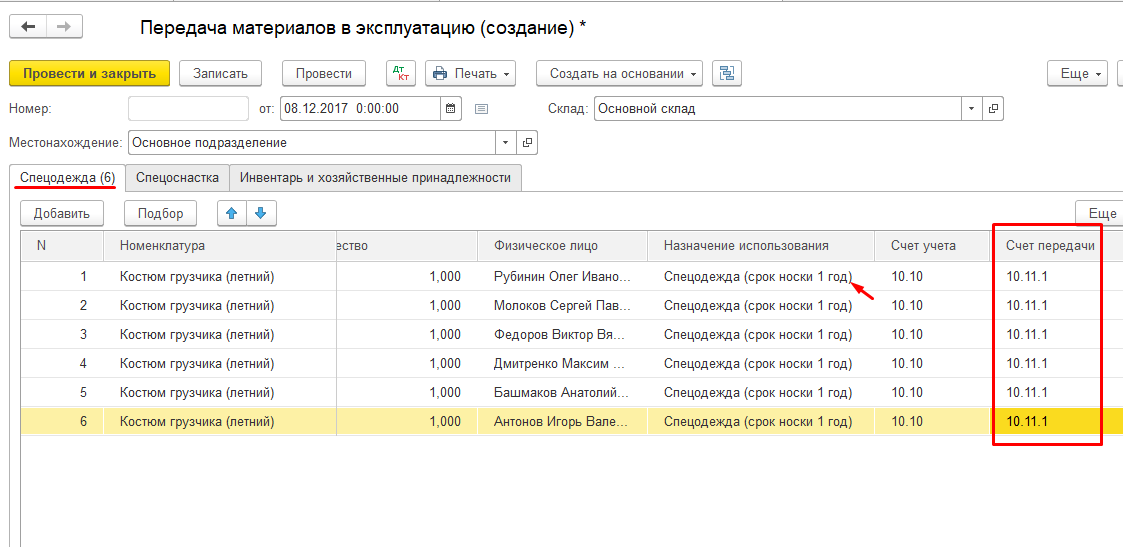Click 10.10 account in Федоров row
The image size is (1123, 547).
(x=932, y=334)
